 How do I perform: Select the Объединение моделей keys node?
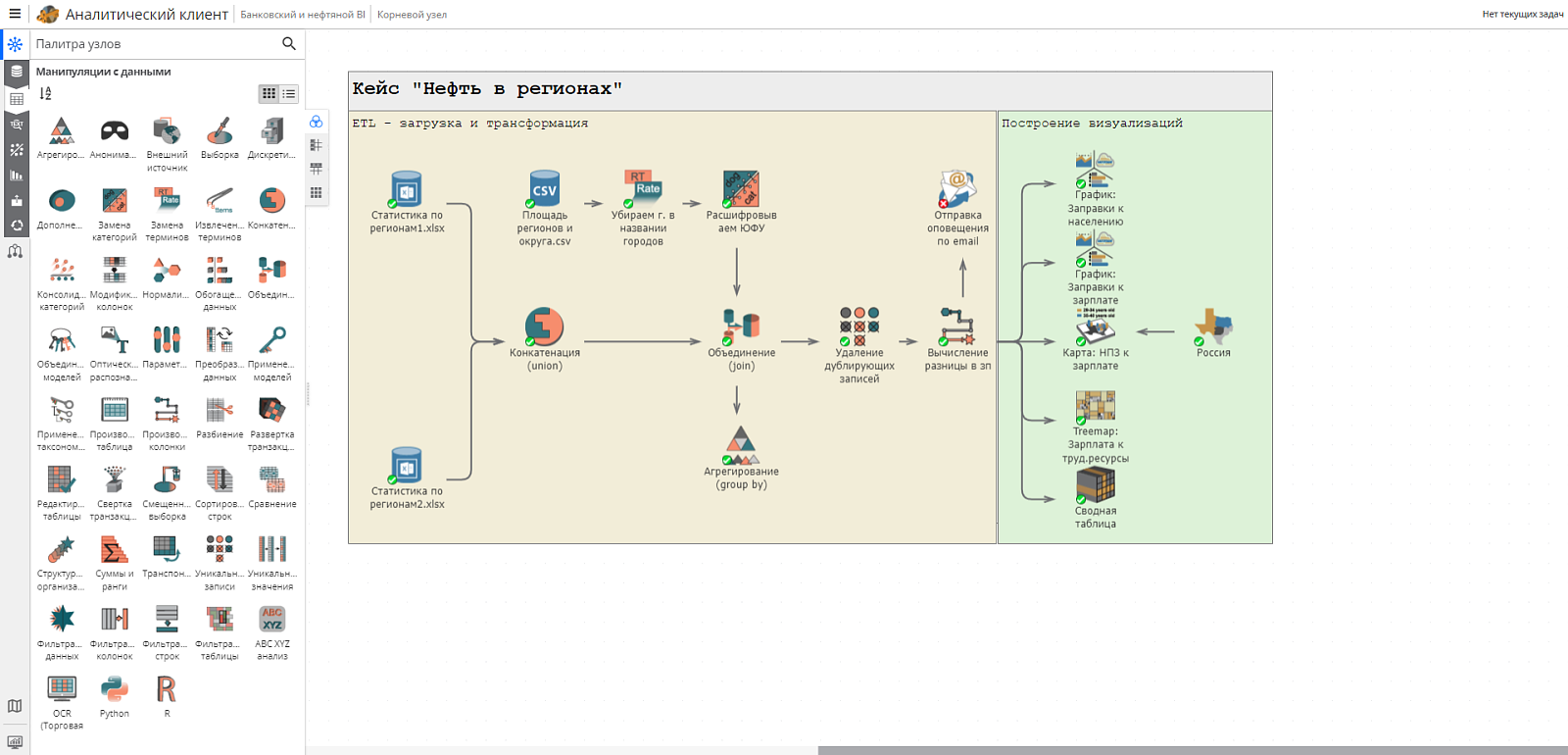[62, 340]
